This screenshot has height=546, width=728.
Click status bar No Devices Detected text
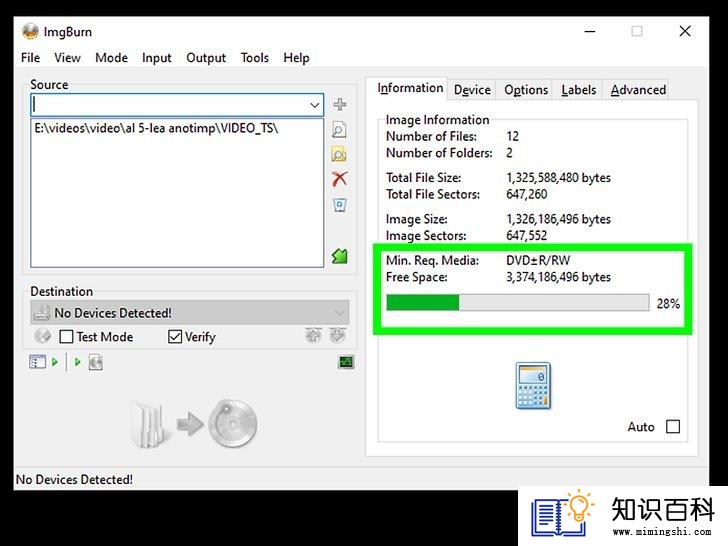(74, 479)
